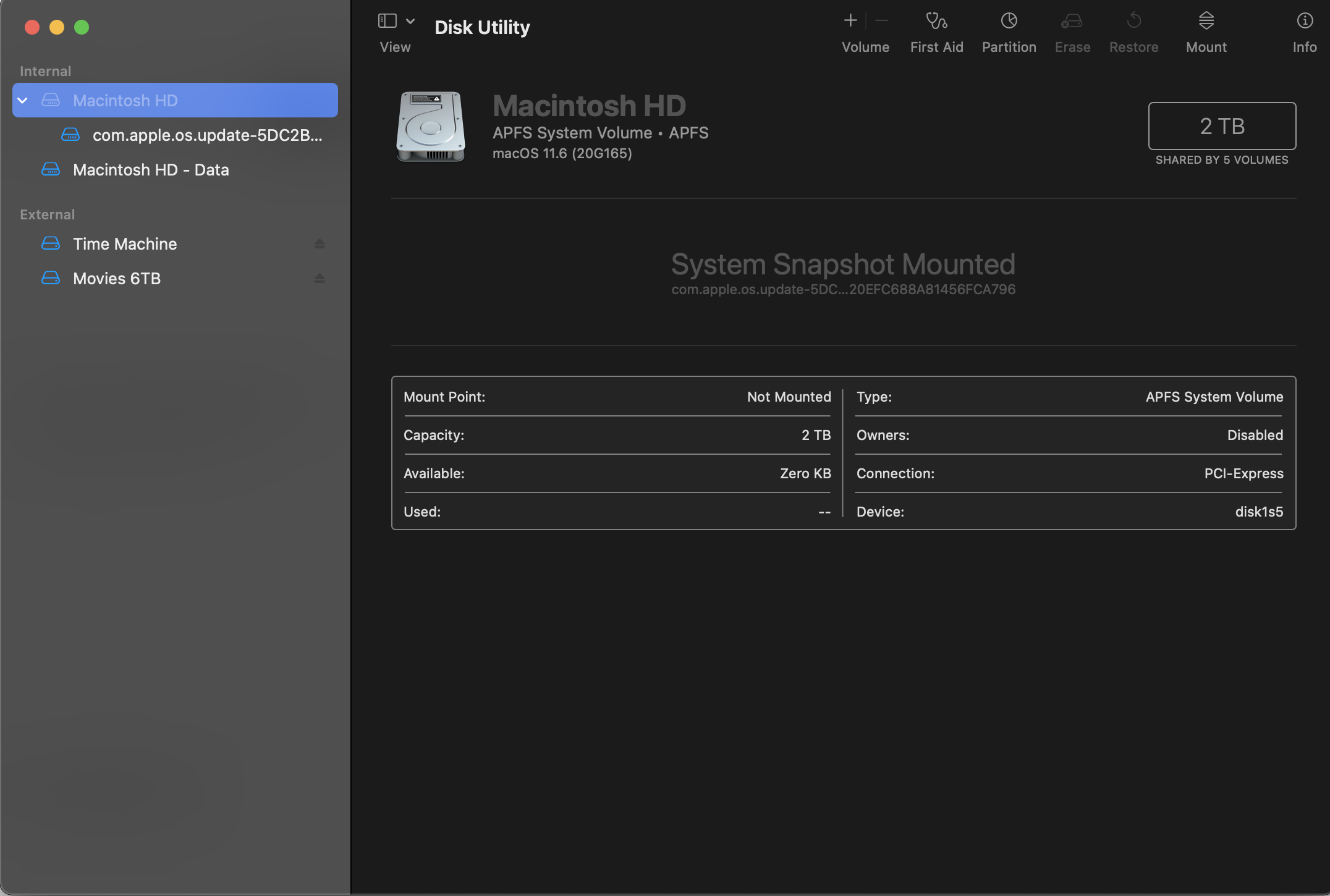Select Macintosh HD - Data volume

pyautogui.click(x=151, y=170)
